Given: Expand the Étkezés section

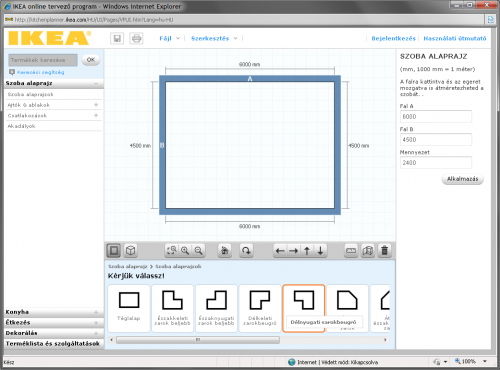Looking at the screenshot, I should tap(54, 322).
